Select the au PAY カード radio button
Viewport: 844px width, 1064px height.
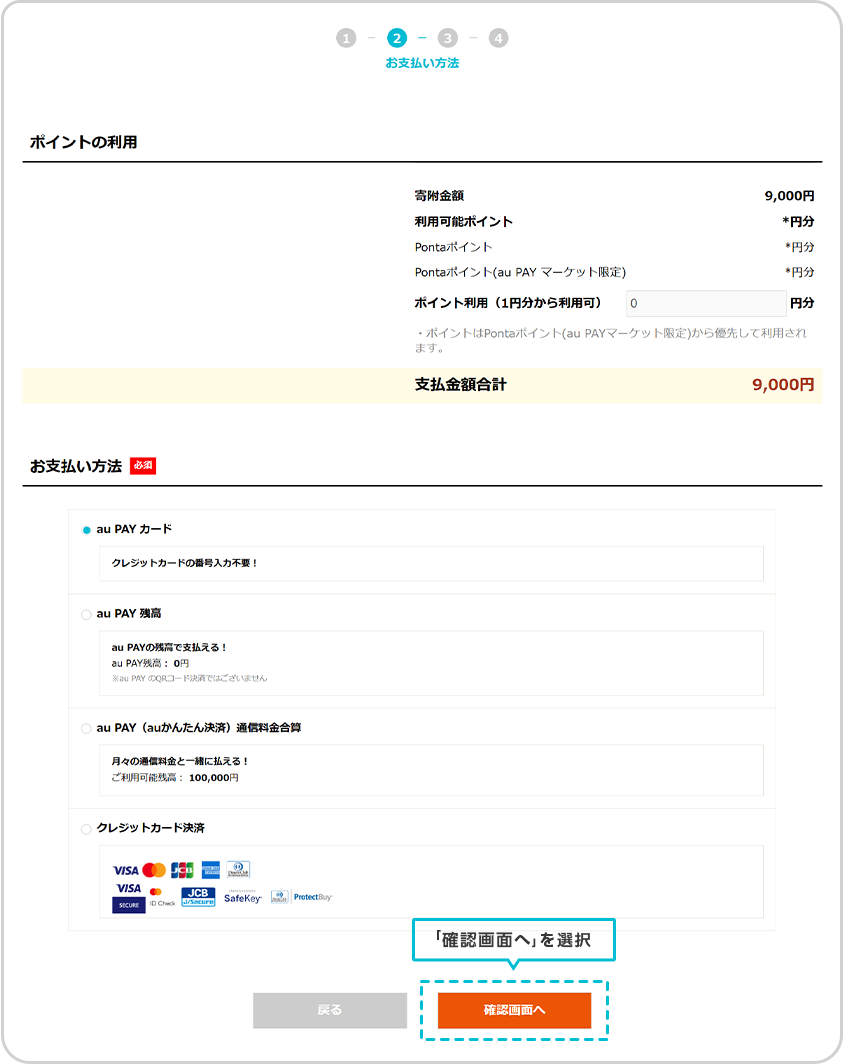[86, 530]
